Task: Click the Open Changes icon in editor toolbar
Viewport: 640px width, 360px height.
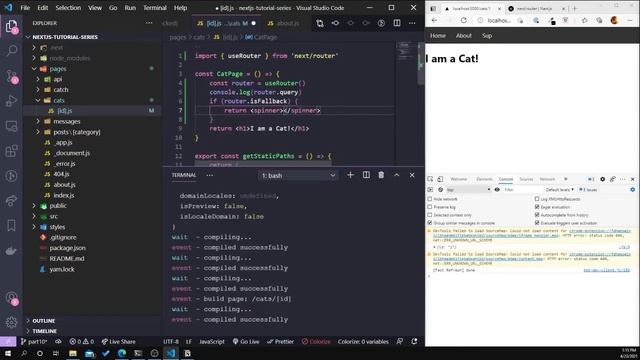Action: click(x=320, y=23)
